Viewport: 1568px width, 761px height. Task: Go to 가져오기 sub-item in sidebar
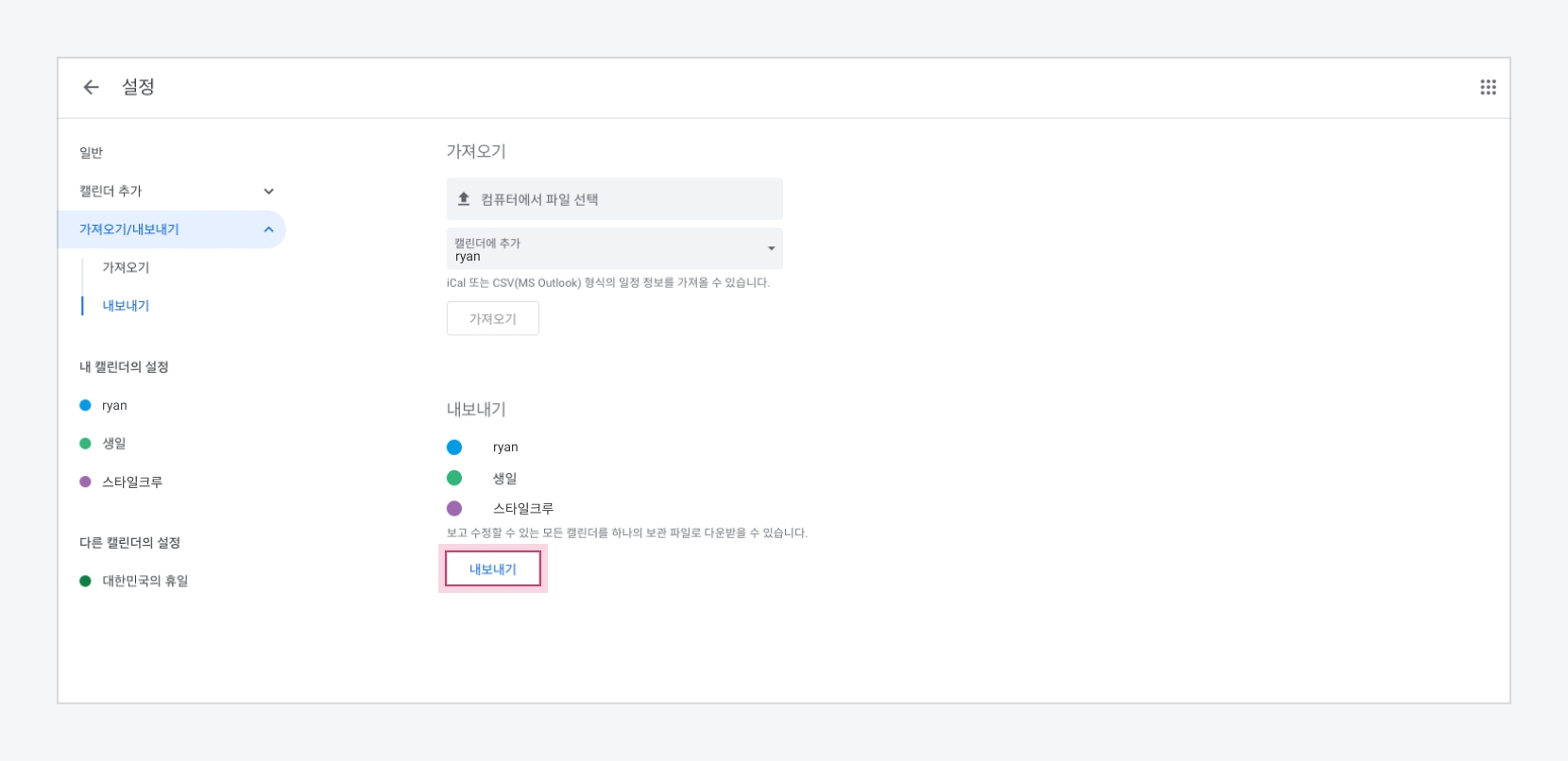click(x=126, y=267)
